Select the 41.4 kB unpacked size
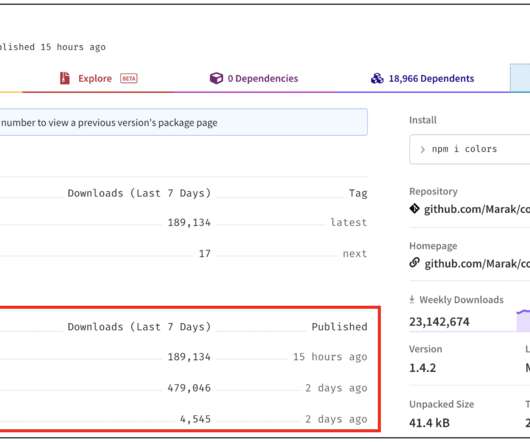This screenshot has height=442, width=530. (429, 423)
